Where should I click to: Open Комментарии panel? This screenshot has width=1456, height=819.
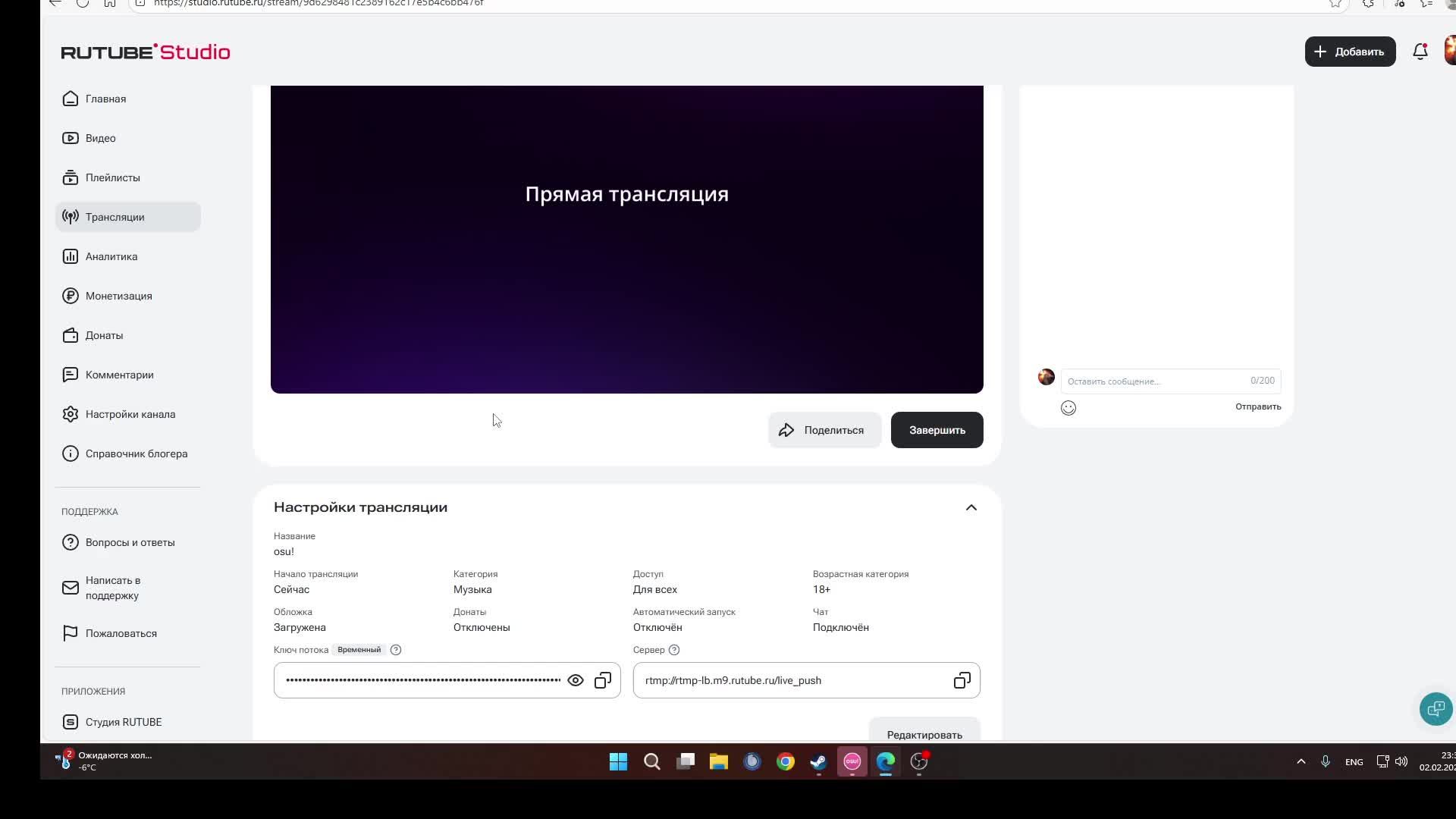coord(118,375)
